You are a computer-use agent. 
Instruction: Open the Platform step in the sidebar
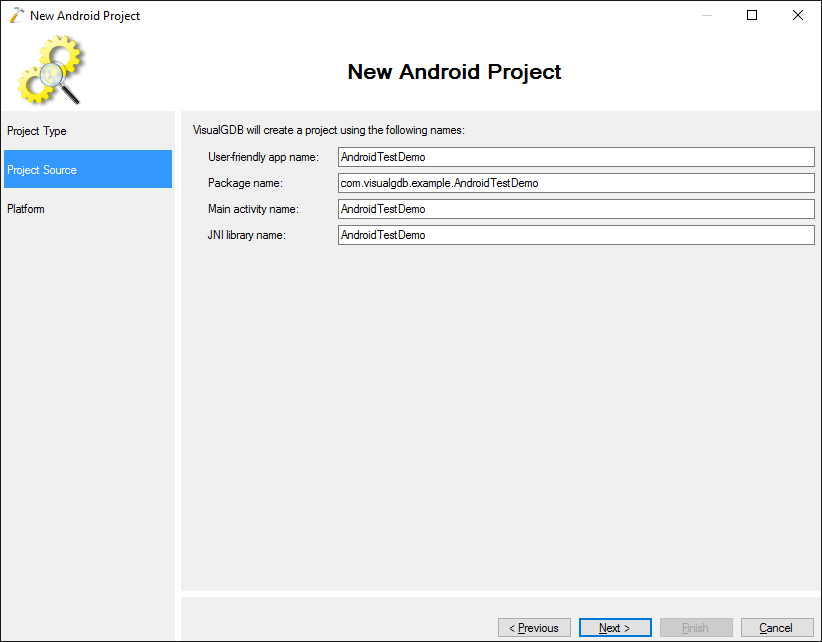coord(88,209)
